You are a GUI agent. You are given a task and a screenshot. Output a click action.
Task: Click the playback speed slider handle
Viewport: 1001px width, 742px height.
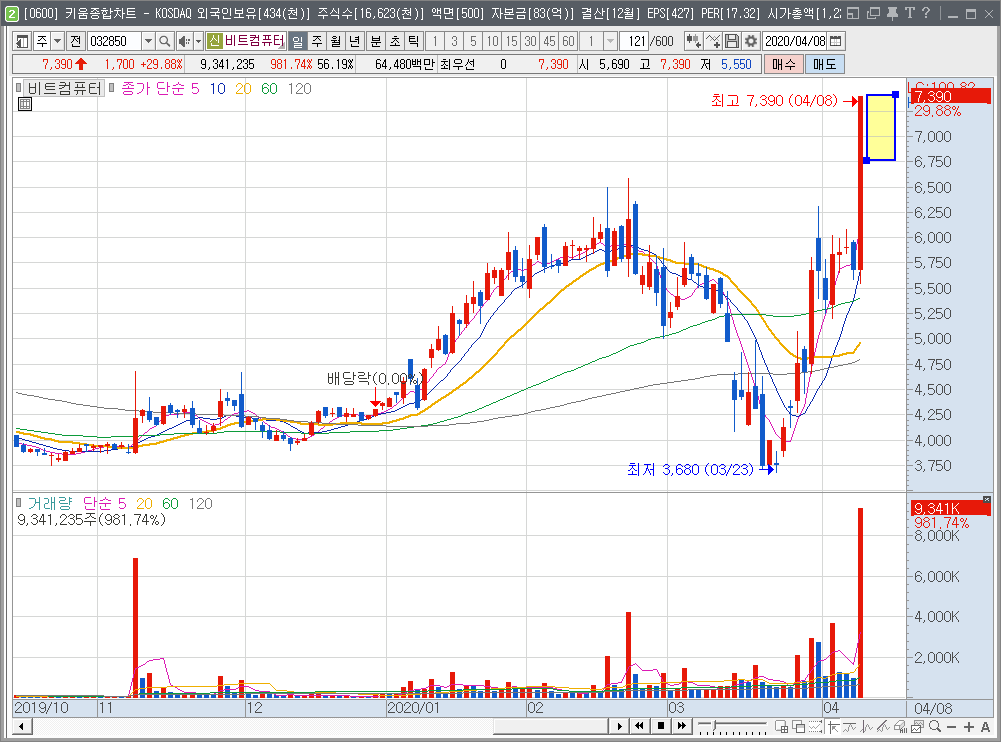click(715, 725)
